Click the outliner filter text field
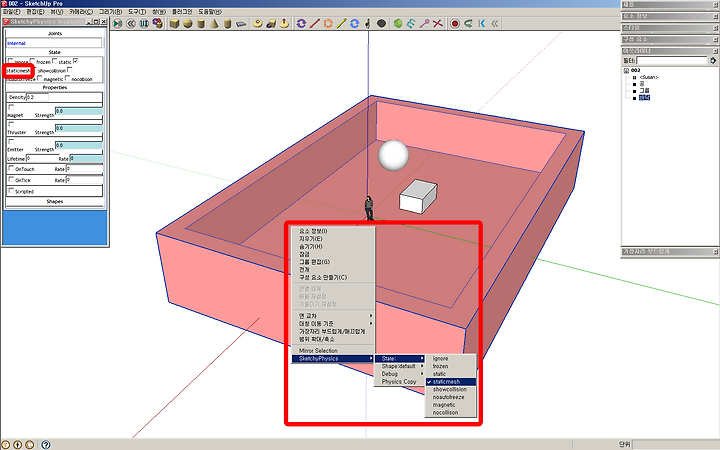Image resolution: width=720 pixels, height=450 pixels. pos(672,60)
